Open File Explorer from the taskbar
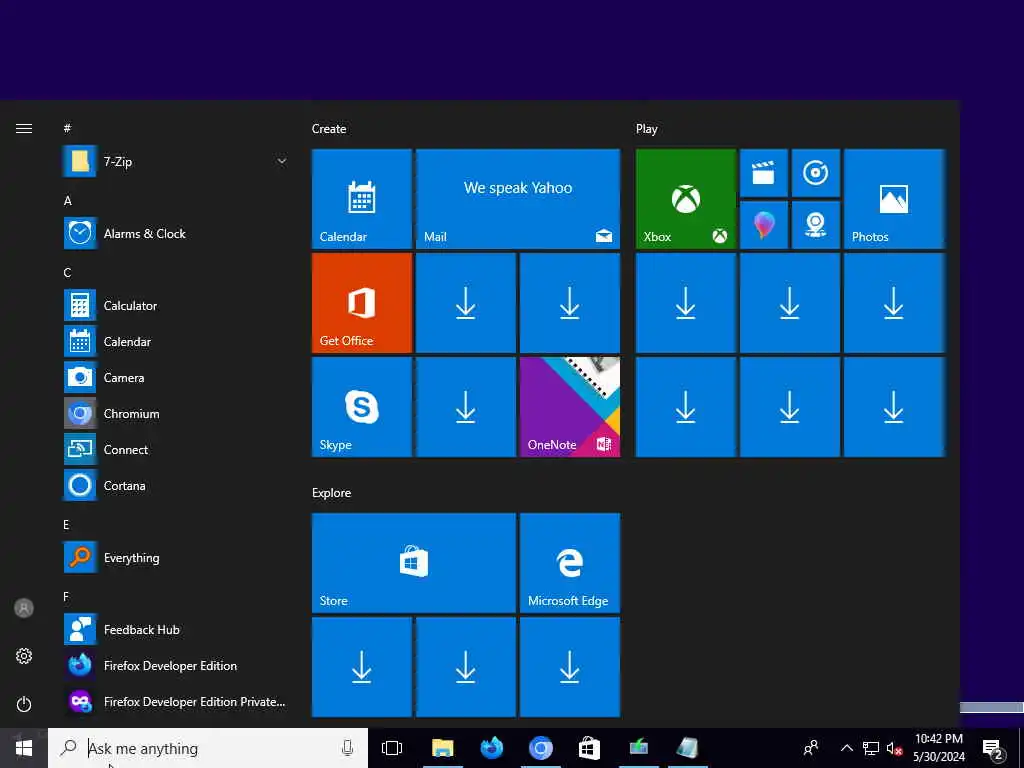The height and width of the screenshot is (768, 1024). (x=442, y=748)
